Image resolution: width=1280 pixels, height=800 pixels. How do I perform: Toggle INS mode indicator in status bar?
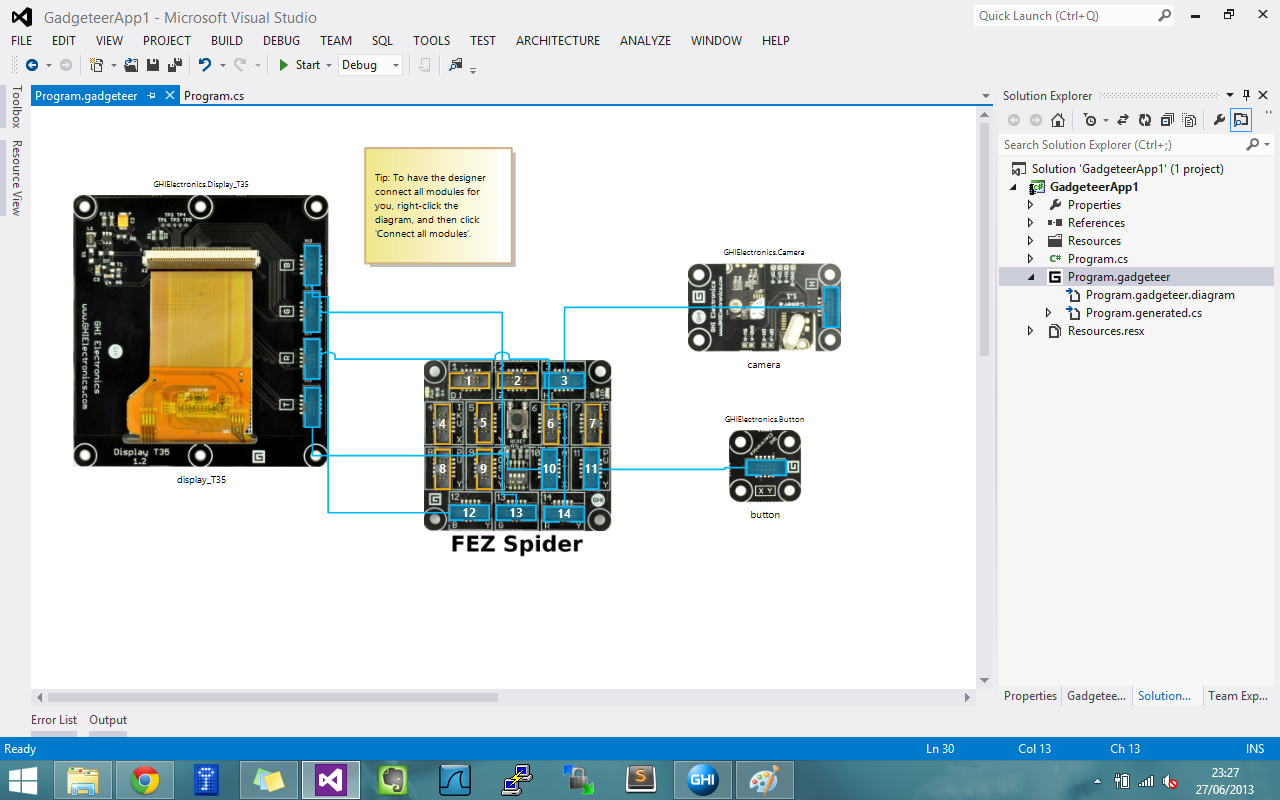click(x=1254, y=748)
